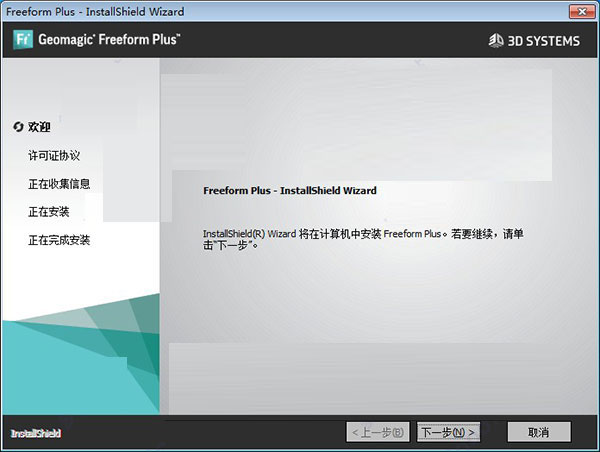Click the dark header banner background
The width and height of the screenshot is (600, 452).
click(x=330, y=40)
